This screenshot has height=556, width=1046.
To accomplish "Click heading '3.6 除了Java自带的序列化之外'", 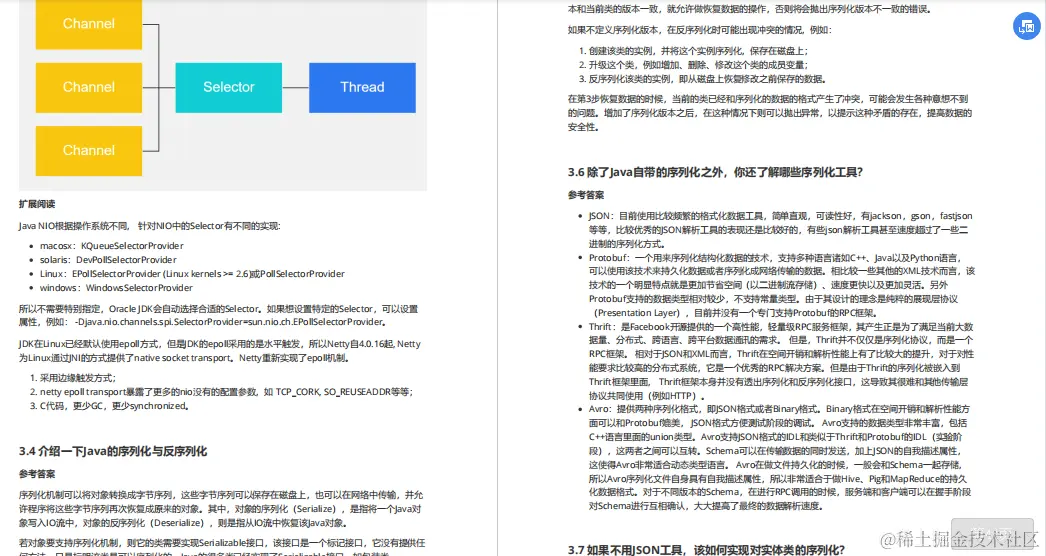I will [715, 172].
